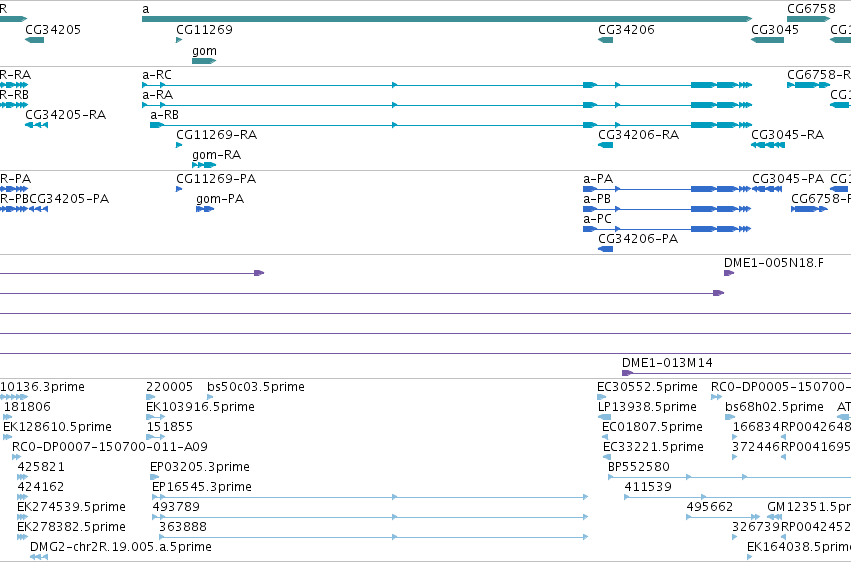Click the gom gene arrow glyph

pos(204,61)
